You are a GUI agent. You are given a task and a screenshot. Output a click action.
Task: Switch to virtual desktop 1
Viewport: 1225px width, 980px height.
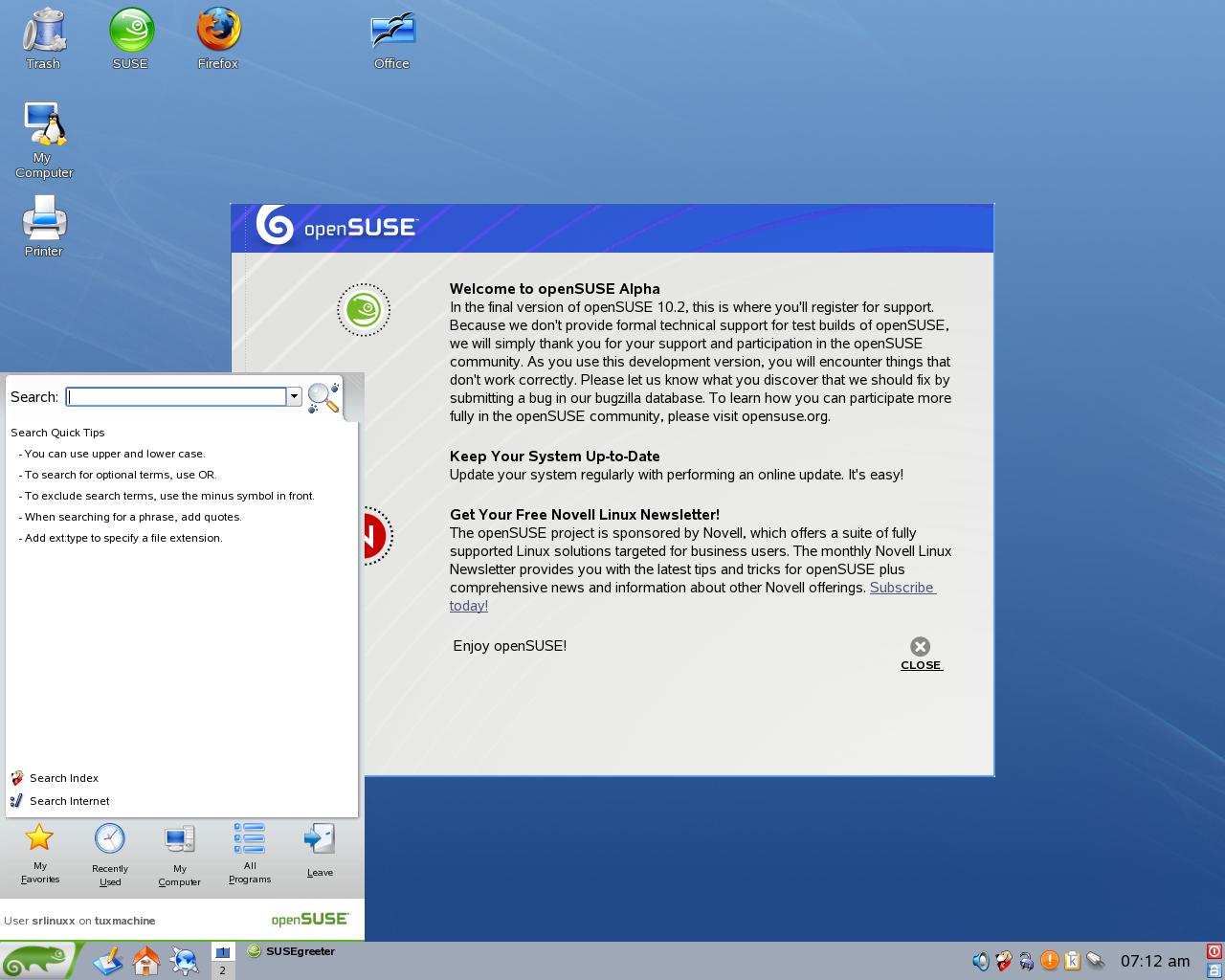(x=222, y=951)
